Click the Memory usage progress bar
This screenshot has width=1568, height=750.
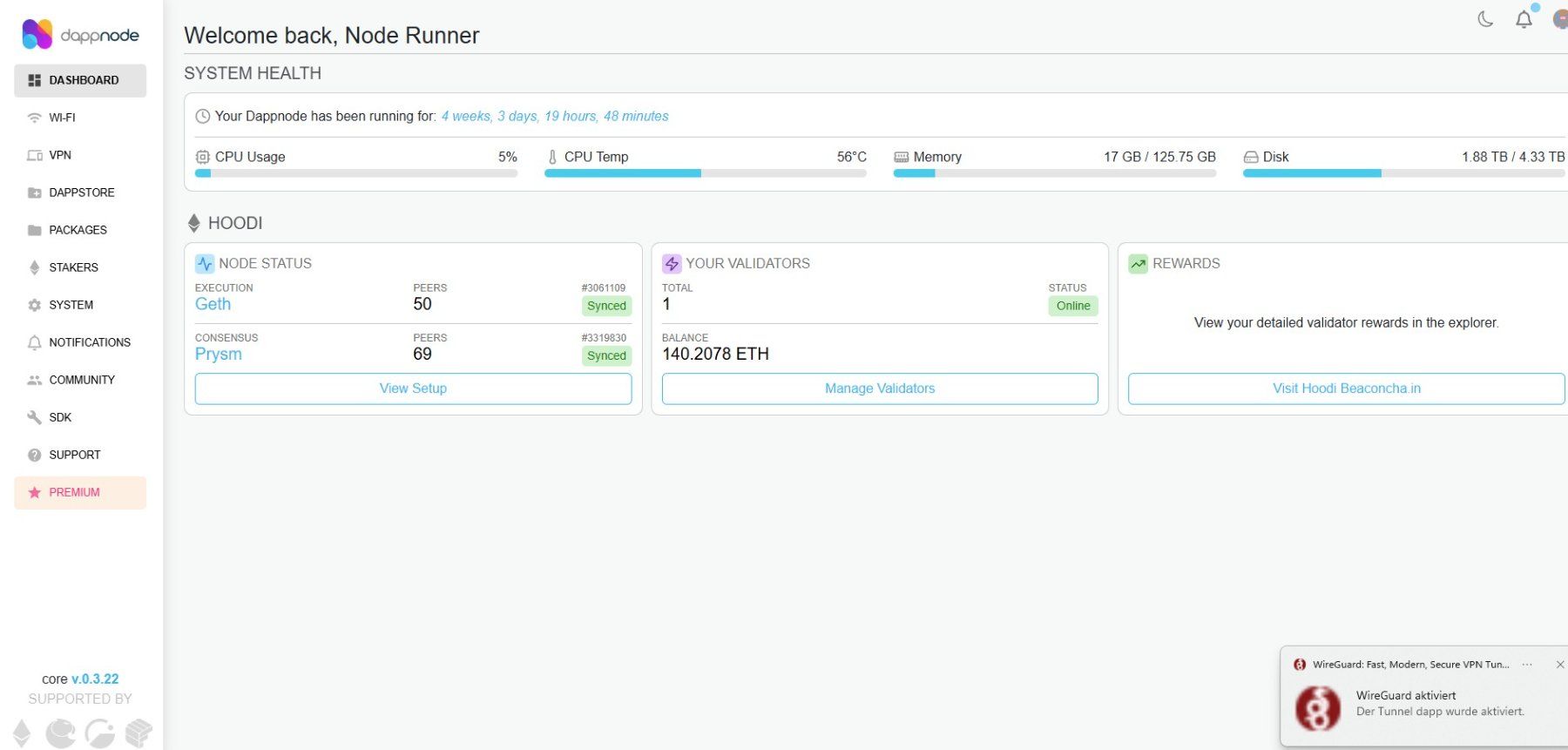point(1055,173)
